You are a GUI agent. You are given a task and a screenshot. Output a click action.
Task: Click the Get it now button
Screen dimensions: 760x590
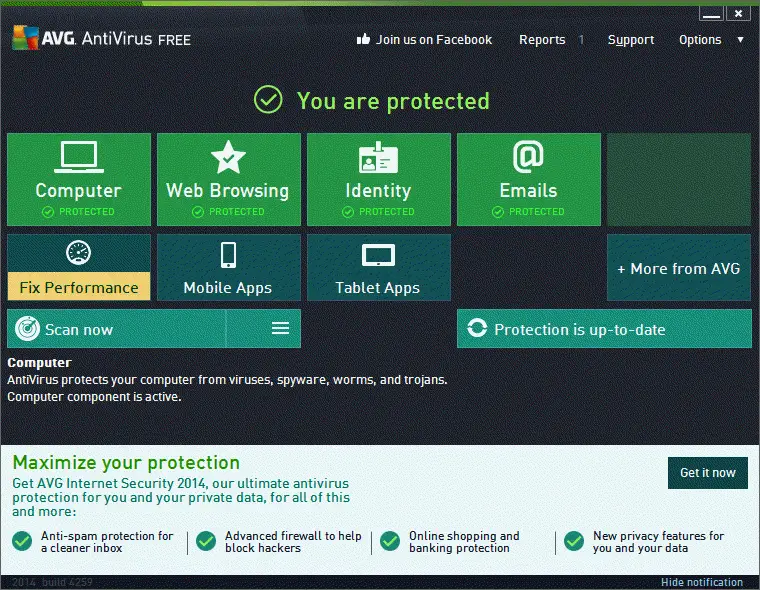[708, 473]
